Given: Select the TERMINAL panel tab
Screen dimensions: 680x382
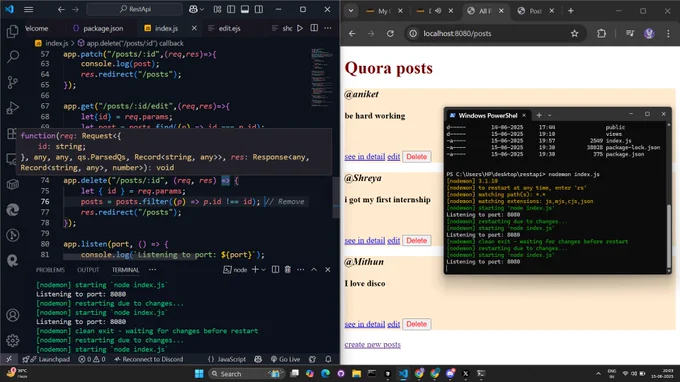Looking at the screenshot, I should click(125, 270).
